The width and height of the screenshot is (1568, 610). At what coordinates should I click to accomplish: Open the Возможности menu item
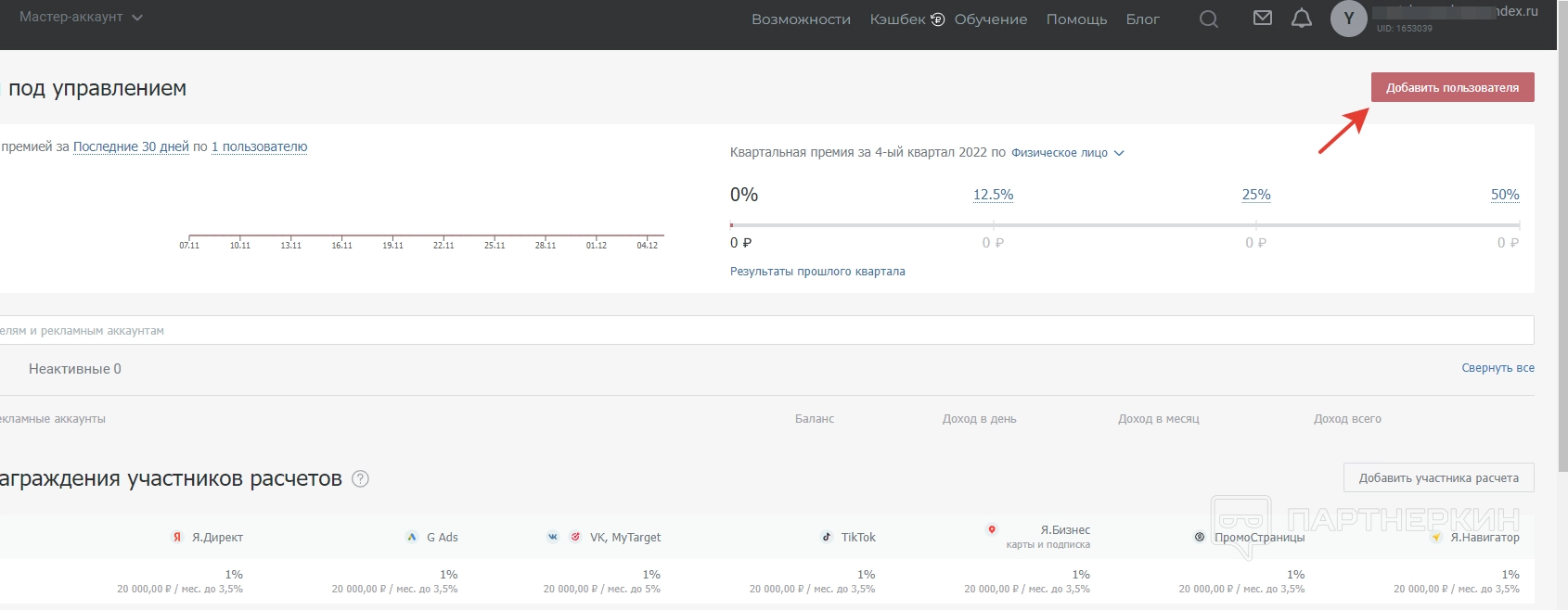(801, 19)
